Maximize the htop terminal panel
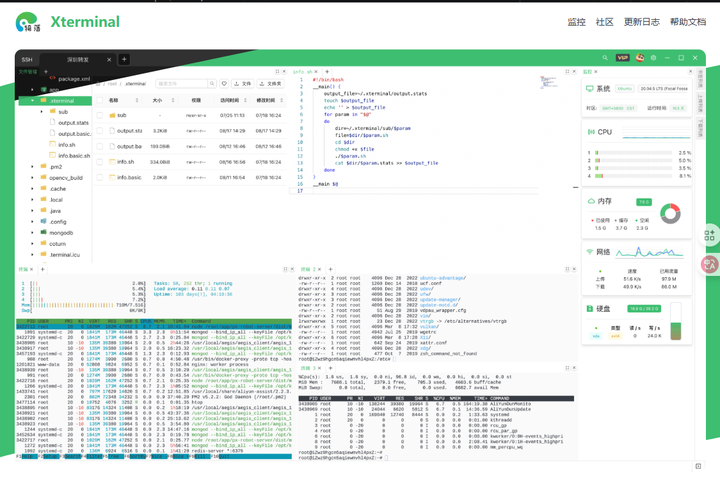 tap(285, 269)
